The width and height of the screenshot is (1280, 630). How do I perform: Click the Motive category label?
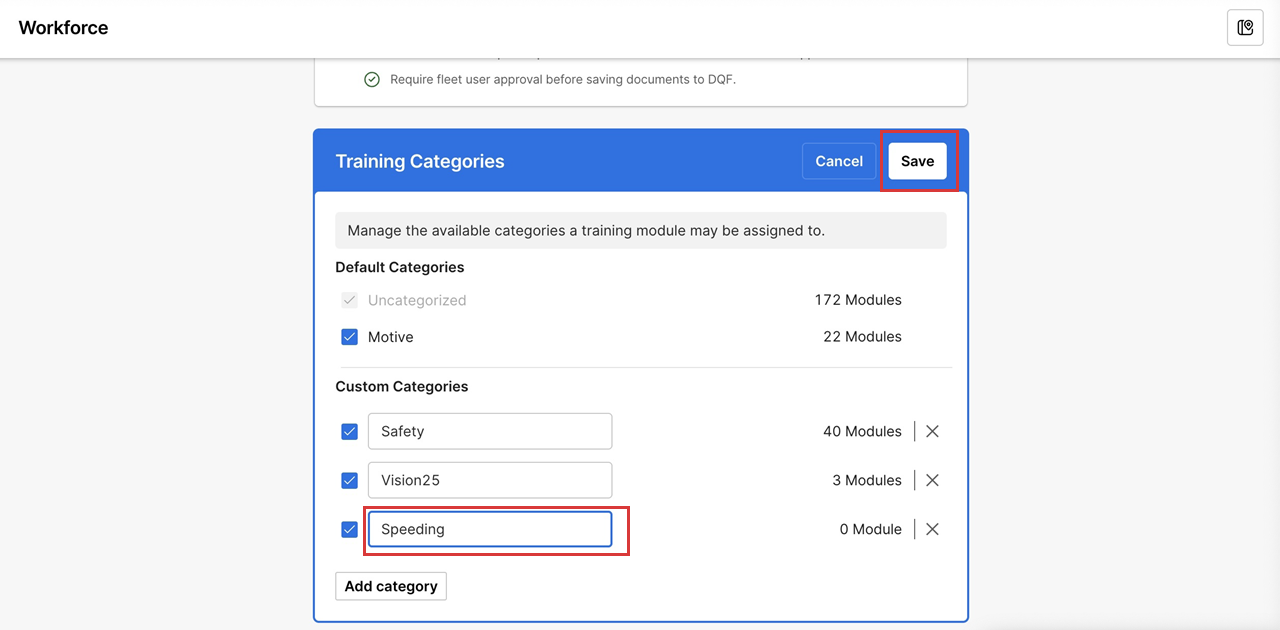[x=390, y=338]
